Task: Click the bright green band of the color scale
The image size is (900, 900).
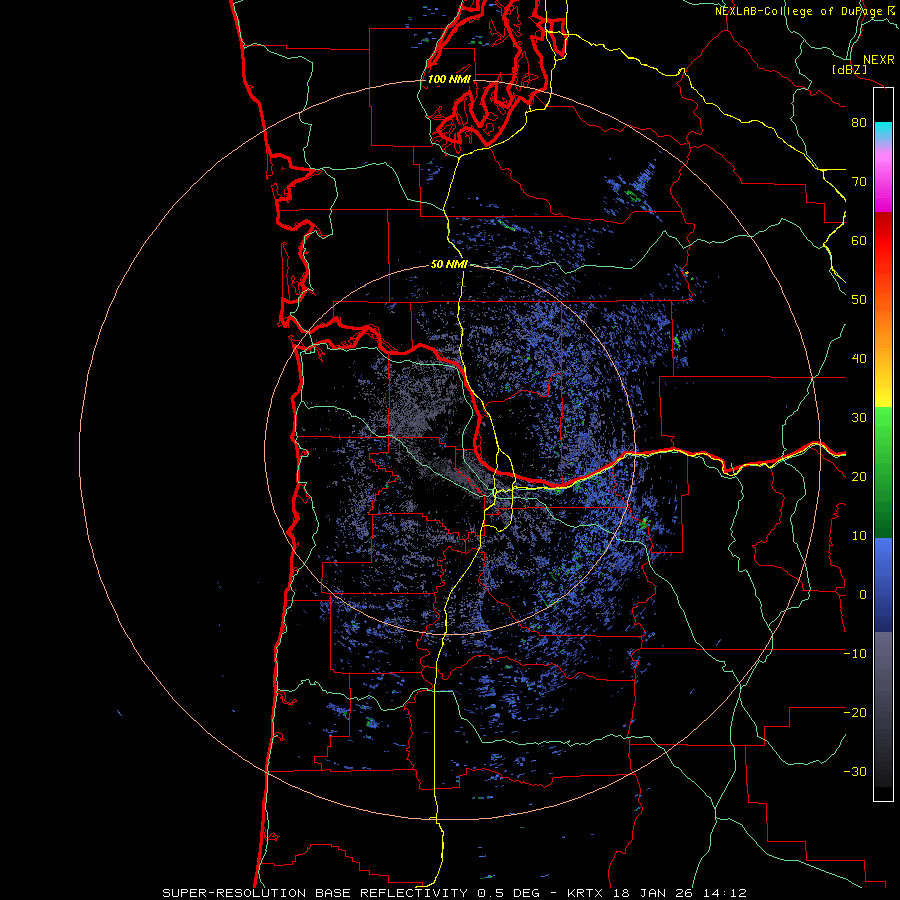Action: [x=883, y=428]
